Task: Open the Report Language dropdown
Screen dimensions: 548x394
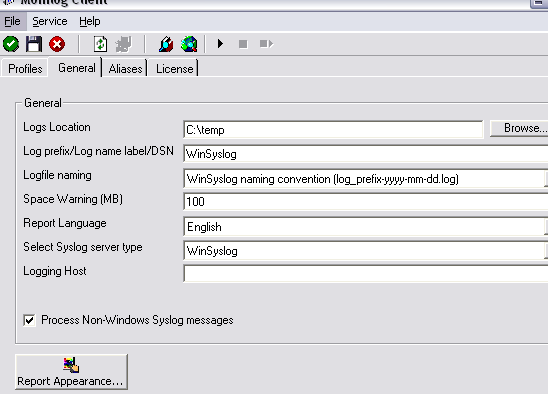Action: pyautogui.click(x=366, y=227)
